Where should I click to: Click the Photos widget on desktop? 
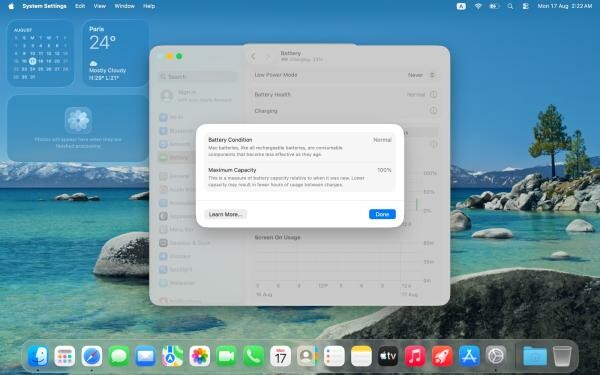click(78, 128)
